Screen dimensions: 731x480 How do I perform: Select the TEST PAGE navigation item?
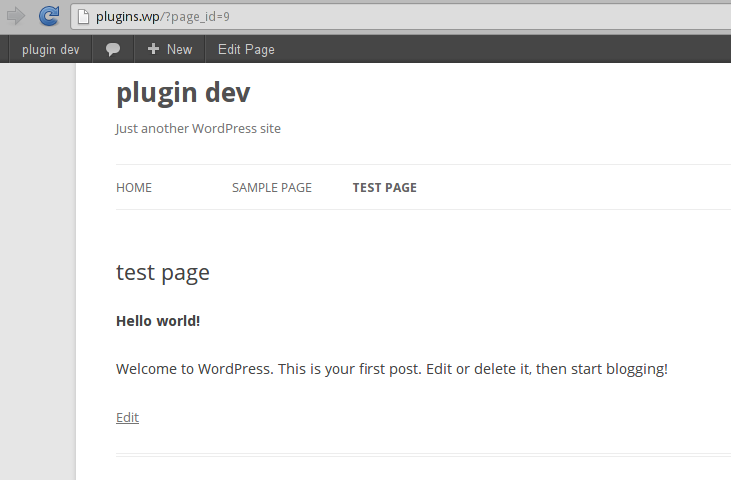tap(385, 187)
